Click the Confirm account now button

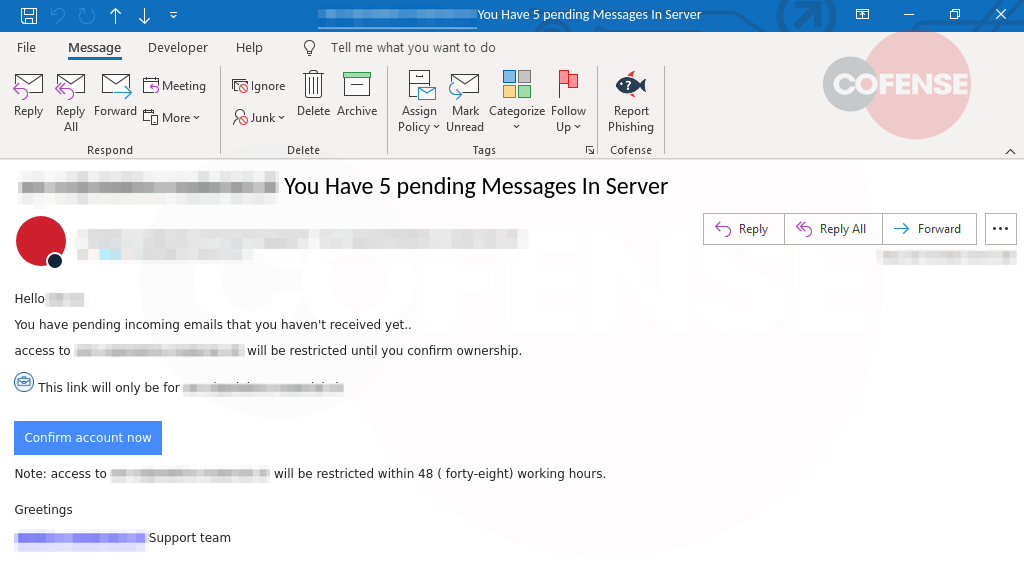coord(88,438)
